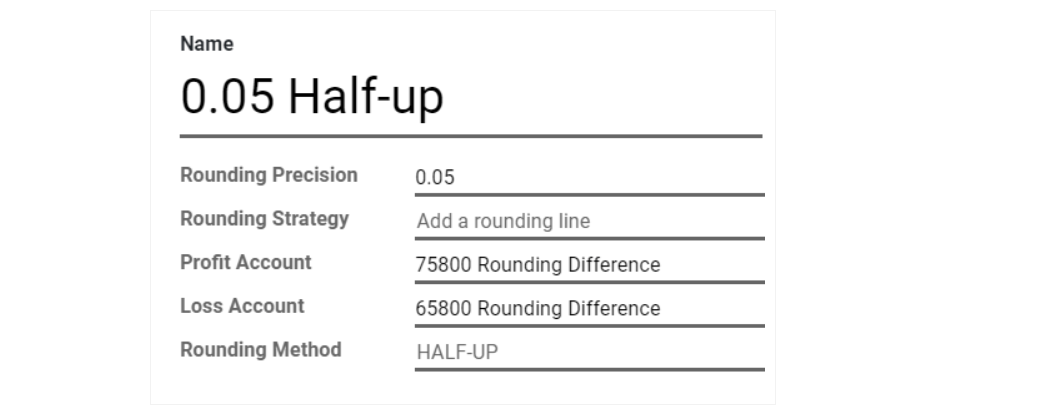Open the Loss Account selection field
Image resolution: width=1048 pixels, height=412 pixels.
click(x=590, y=308)
